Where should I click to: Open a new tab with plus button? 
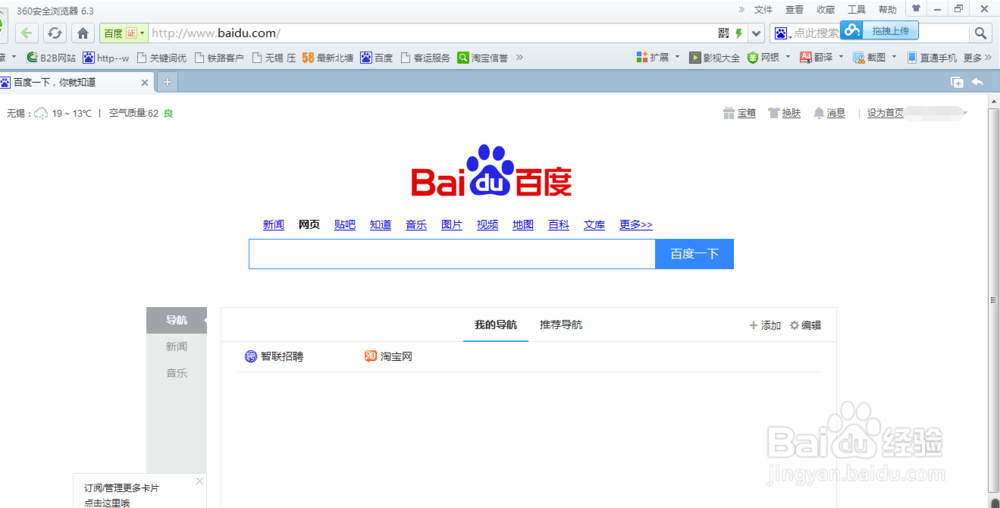[167, 82]
